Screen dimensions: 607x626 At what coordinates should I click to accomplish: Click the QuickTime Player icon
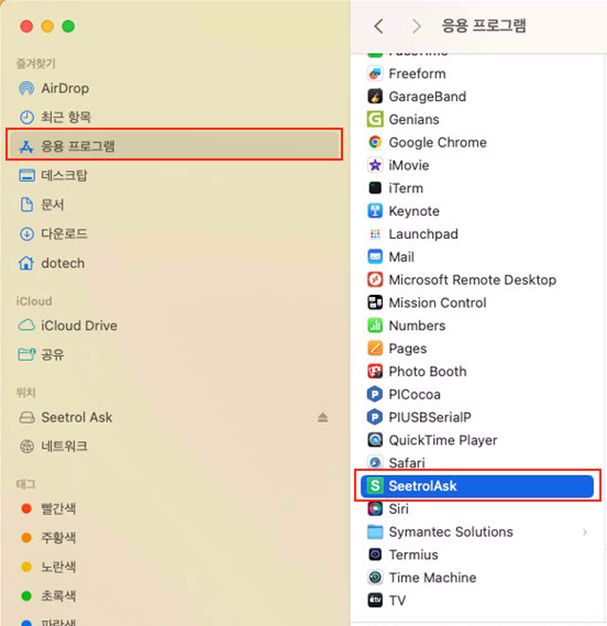375,440
